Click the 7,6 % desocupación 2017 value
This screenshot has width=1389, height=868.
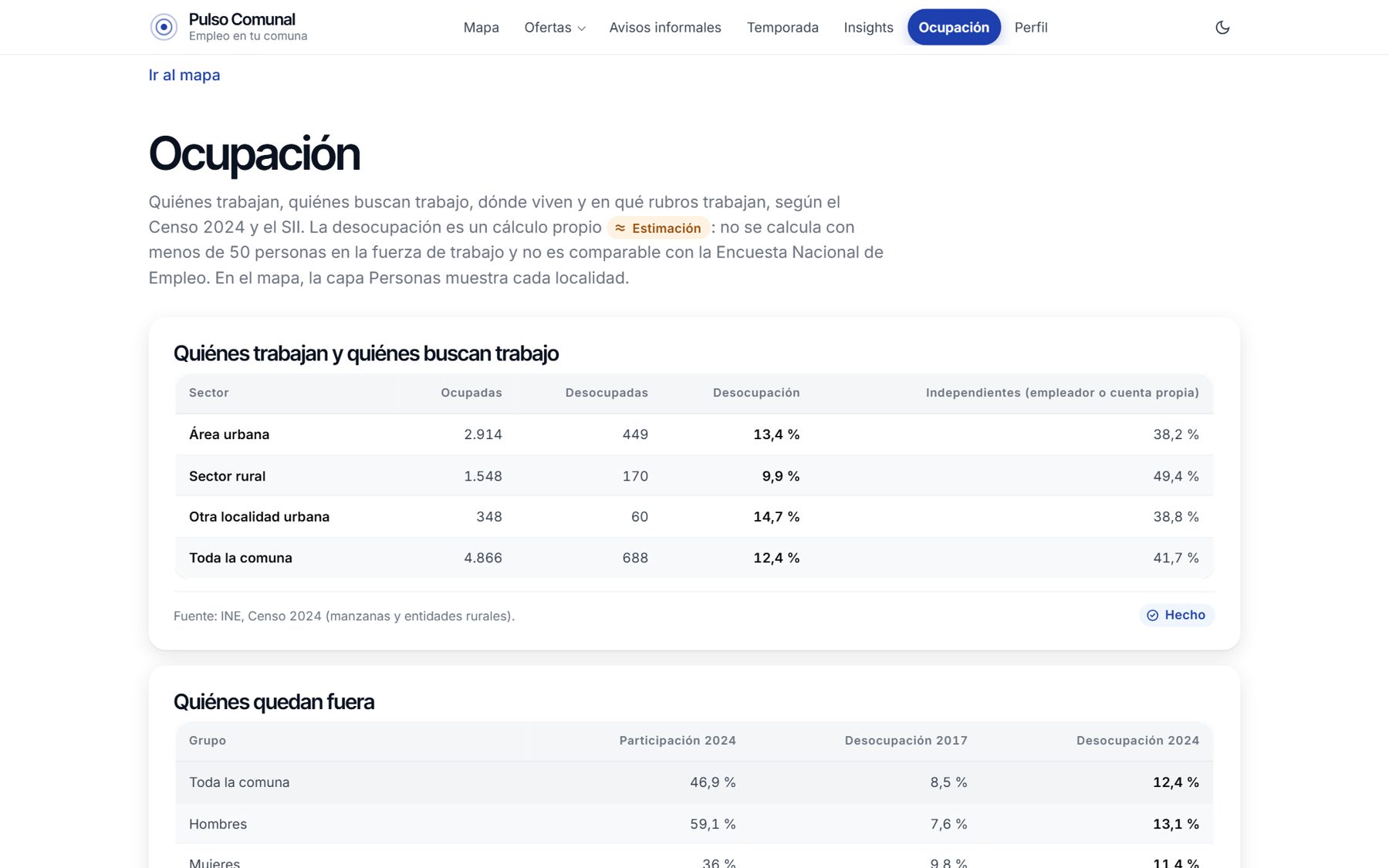point(948,824)
